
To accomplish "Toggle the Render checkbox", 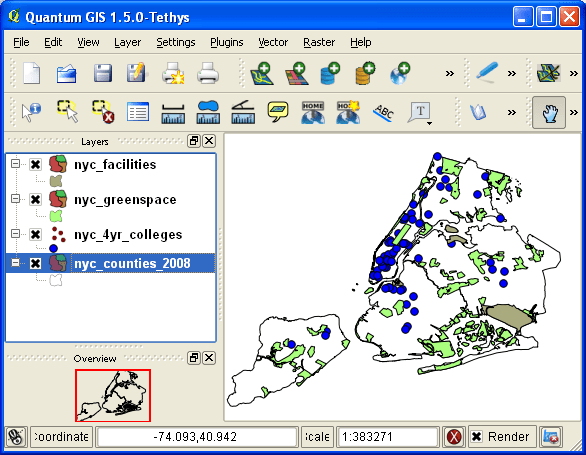I will (476, 437).
